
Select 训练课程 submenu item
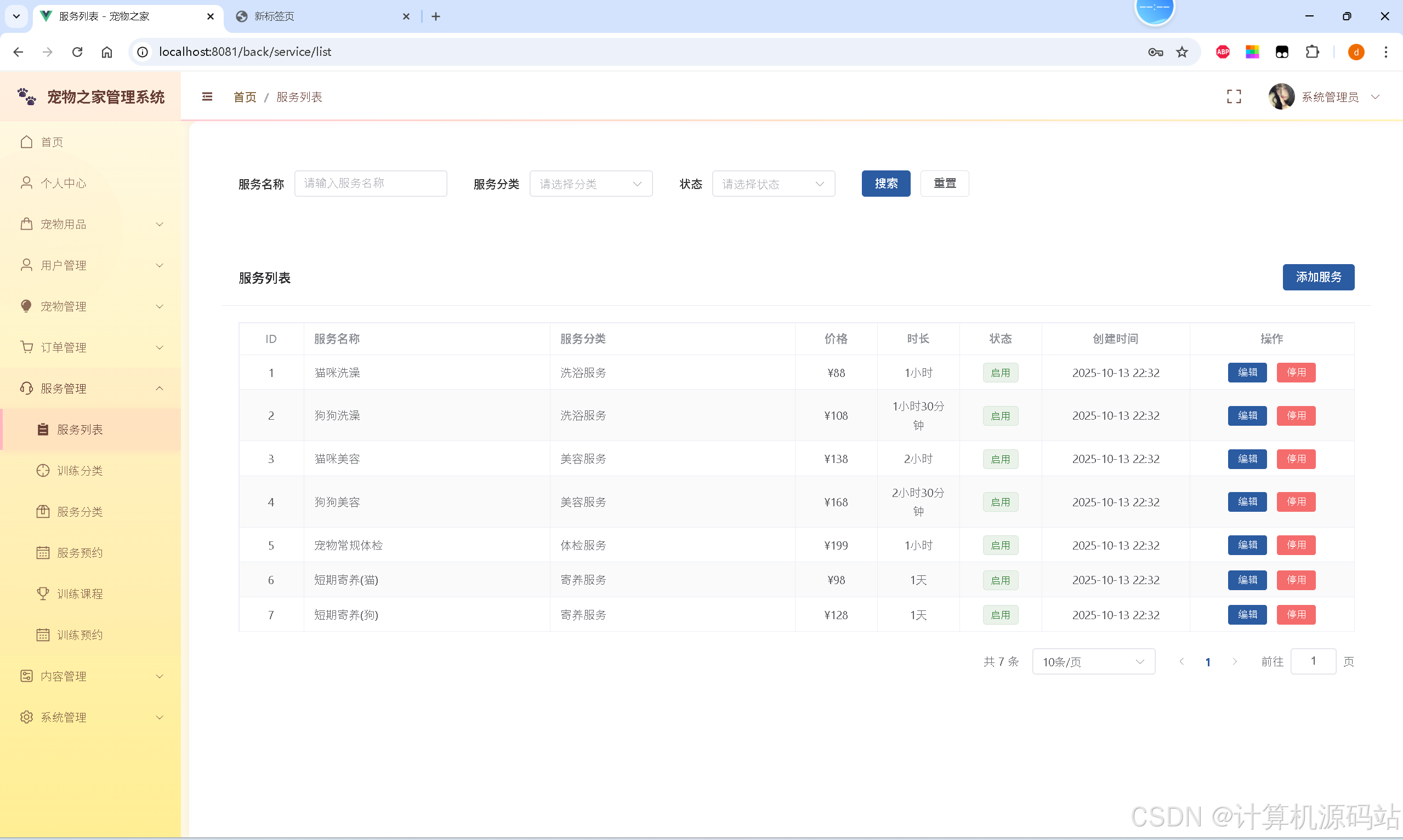pos(90,594)
